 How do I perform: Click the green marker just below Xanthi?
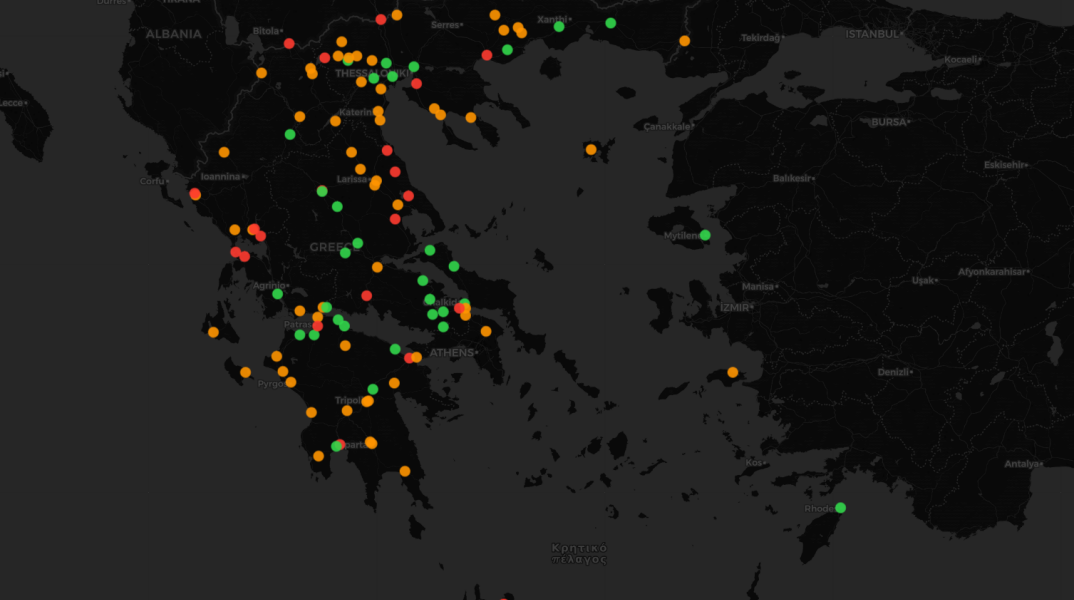coord(559,27)
